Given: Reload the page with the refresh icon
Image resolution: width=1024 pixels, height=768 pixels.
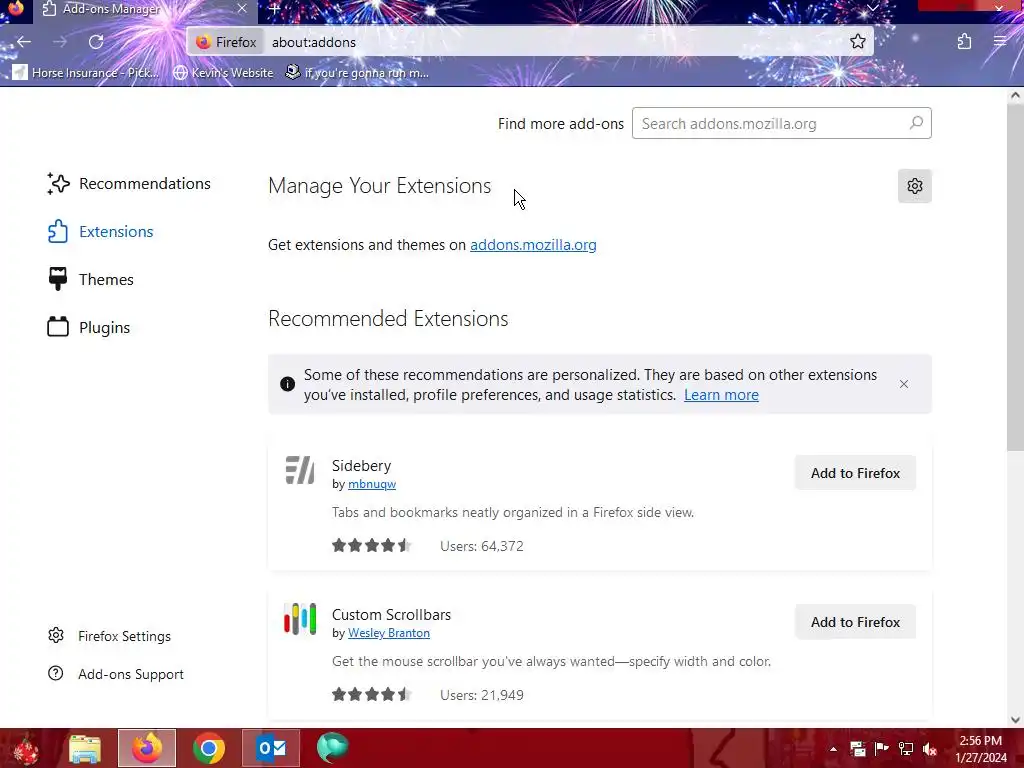Looking at the screenshot, I should click(x=96, y=42).
